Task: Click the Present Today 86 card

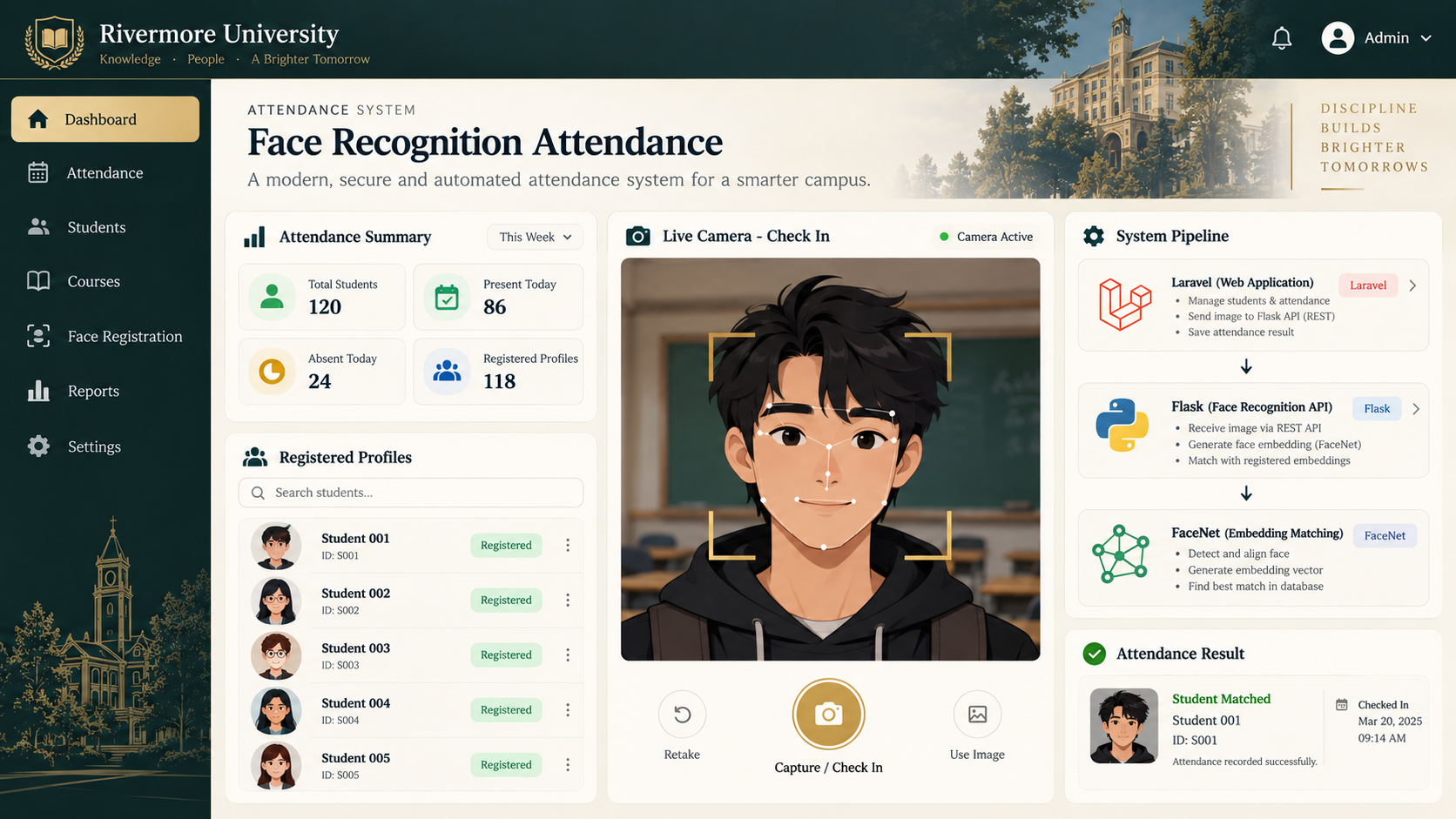Action: [498, 297]
